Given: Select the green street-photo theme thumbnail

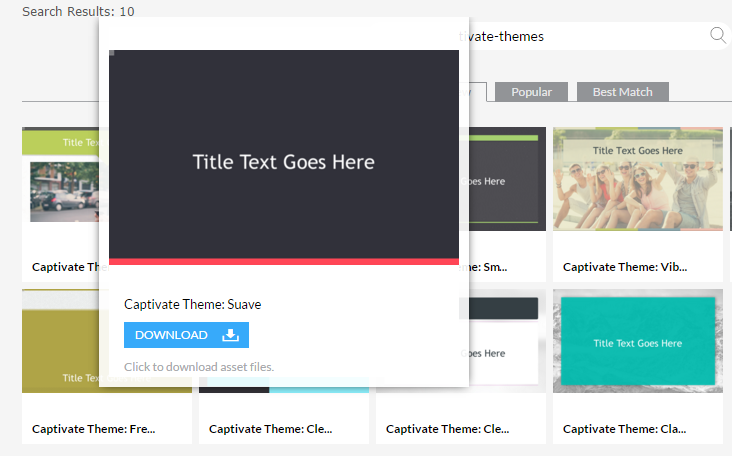Looking at the screenshot, I should point(60,179).
